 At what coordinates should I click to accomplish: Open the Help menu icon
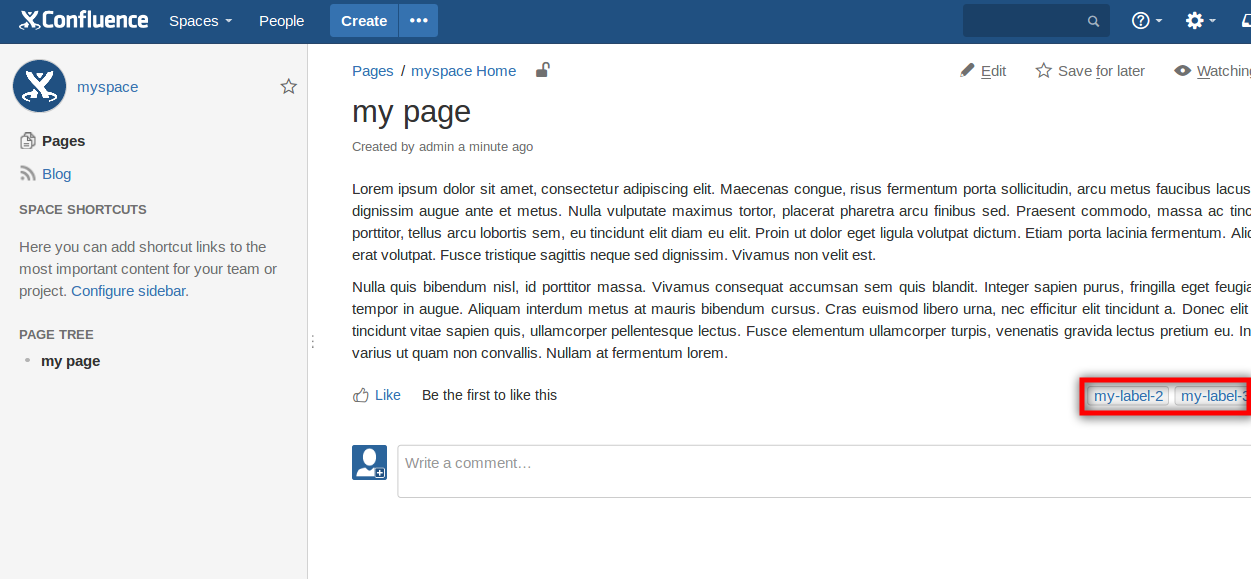(1141, 21)
